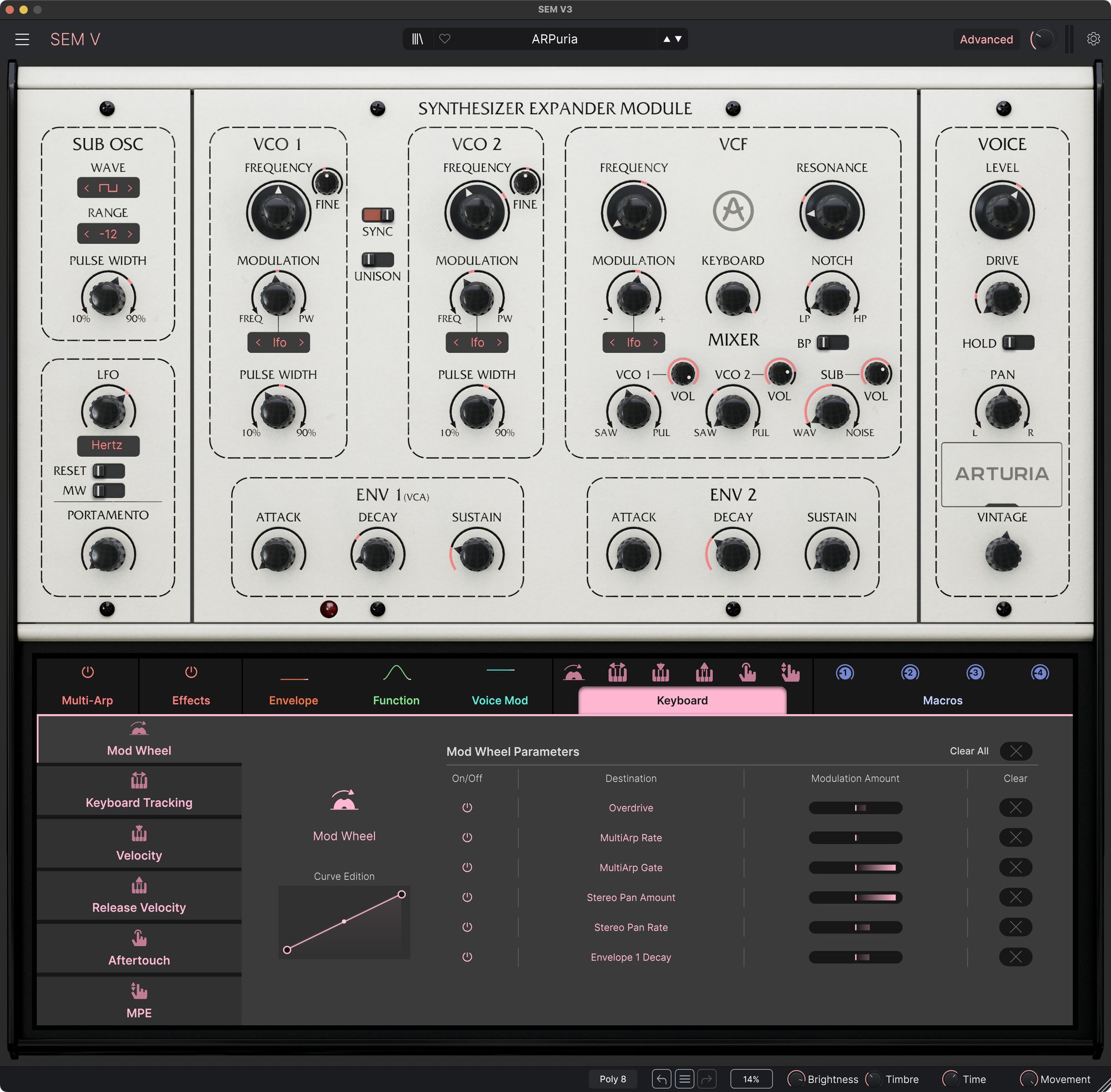Toggle Overdrive modulation on/off

(467, 807)
